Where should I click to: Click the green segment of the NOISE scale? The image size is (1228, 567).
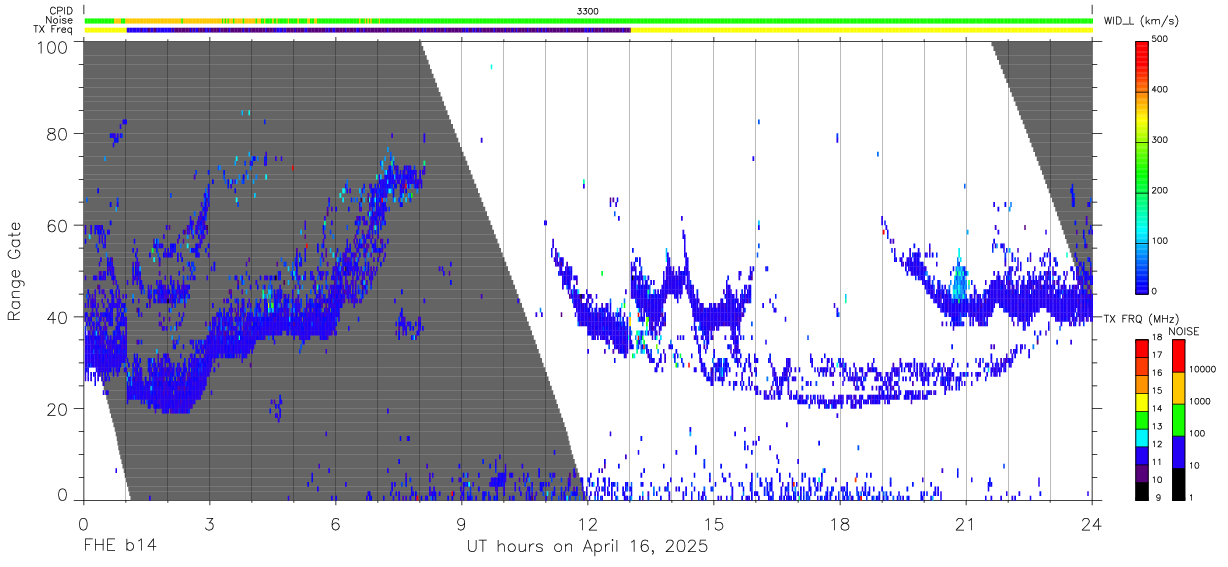1178,419
